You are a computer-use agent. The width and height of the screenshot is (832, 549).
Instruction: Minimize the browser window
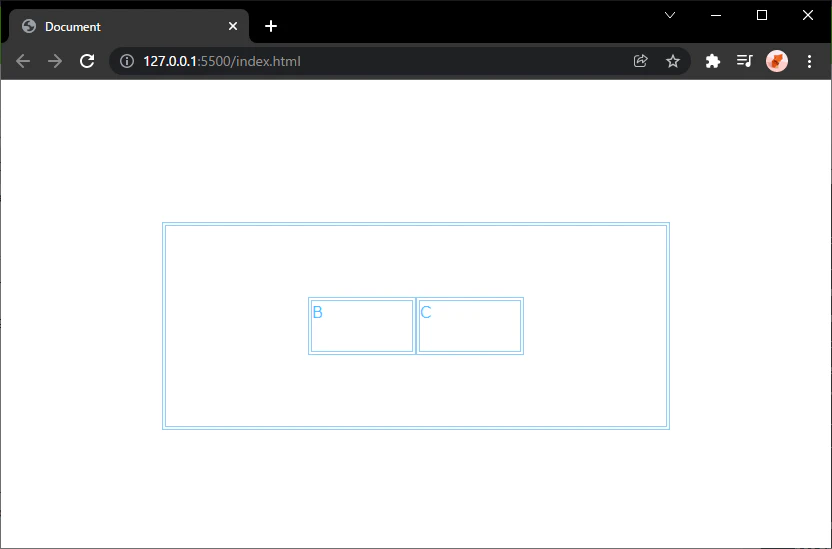(716, 15)
